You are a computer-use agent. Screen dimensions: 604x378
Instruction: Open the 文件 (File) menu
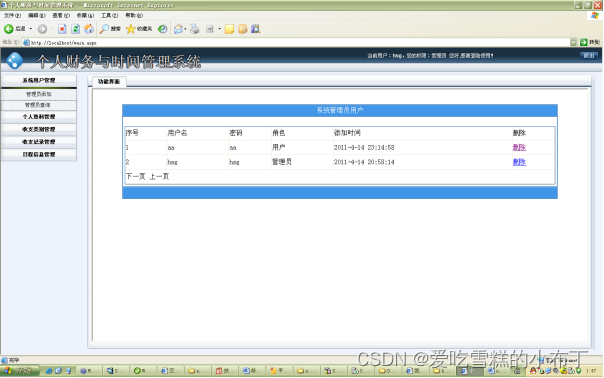click(x=12, y=15)
